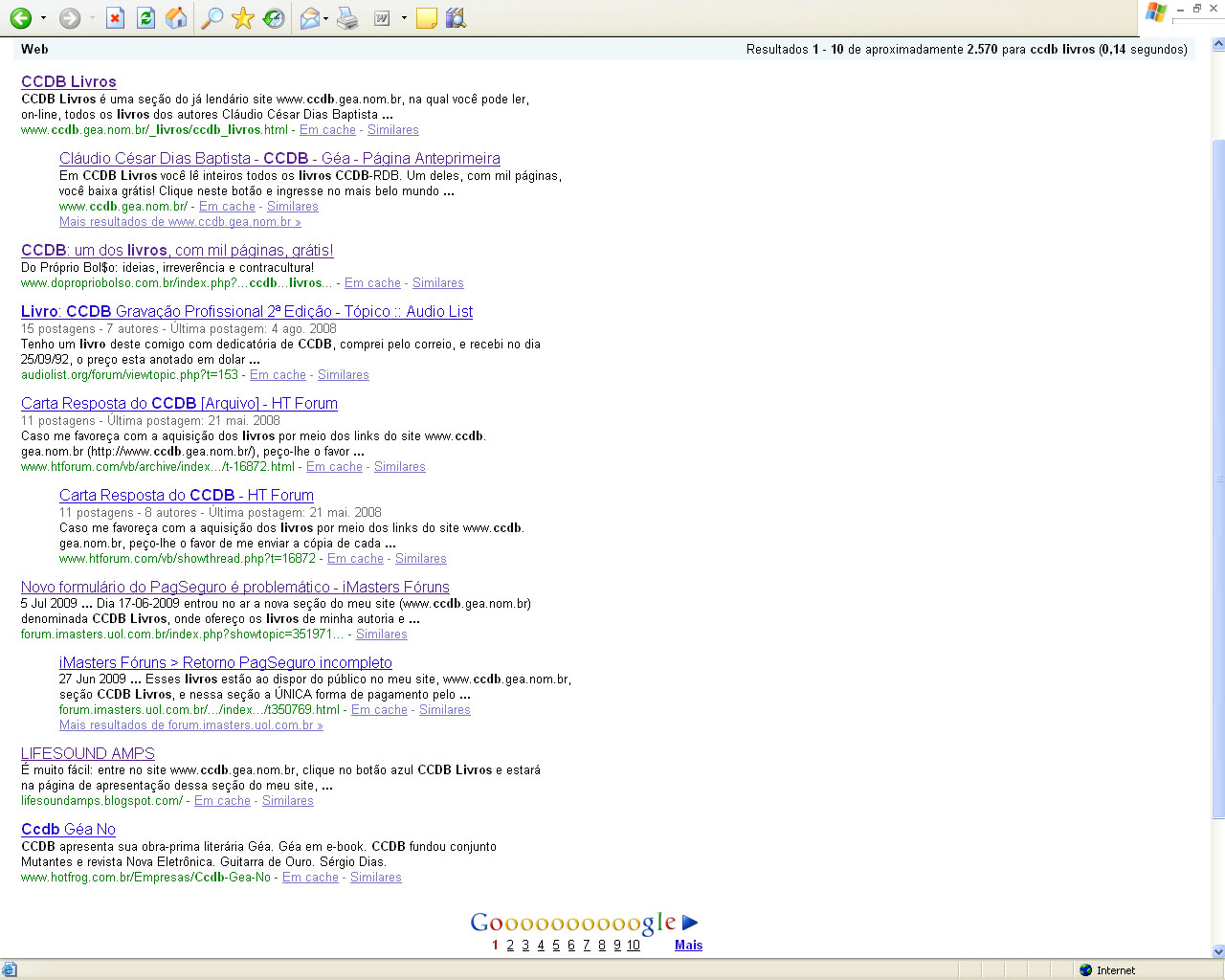Open the CCDB Livros search result

tap(69, 82)
